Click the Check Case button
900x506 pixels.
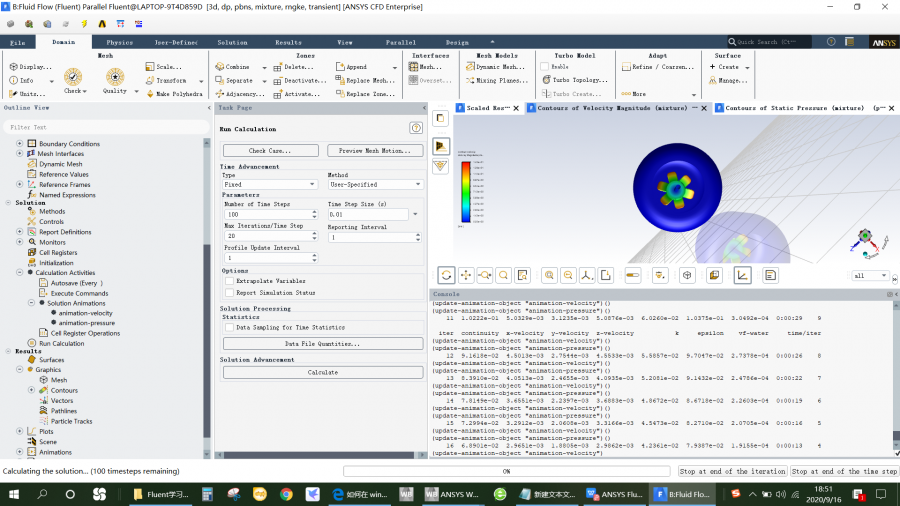pyautogui.click(x=270, y=151)
